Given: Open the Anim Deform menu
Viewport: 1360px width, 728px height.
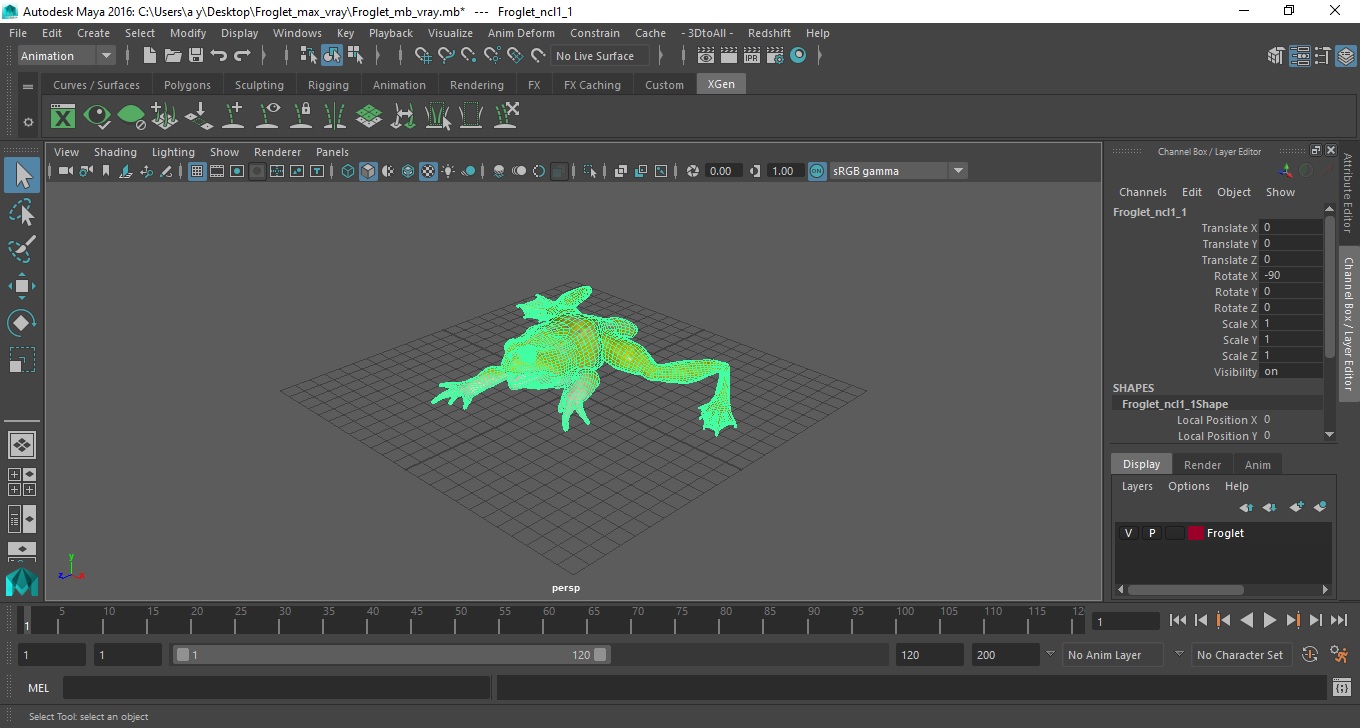Looking at the screenshot, I should (521, 33).
